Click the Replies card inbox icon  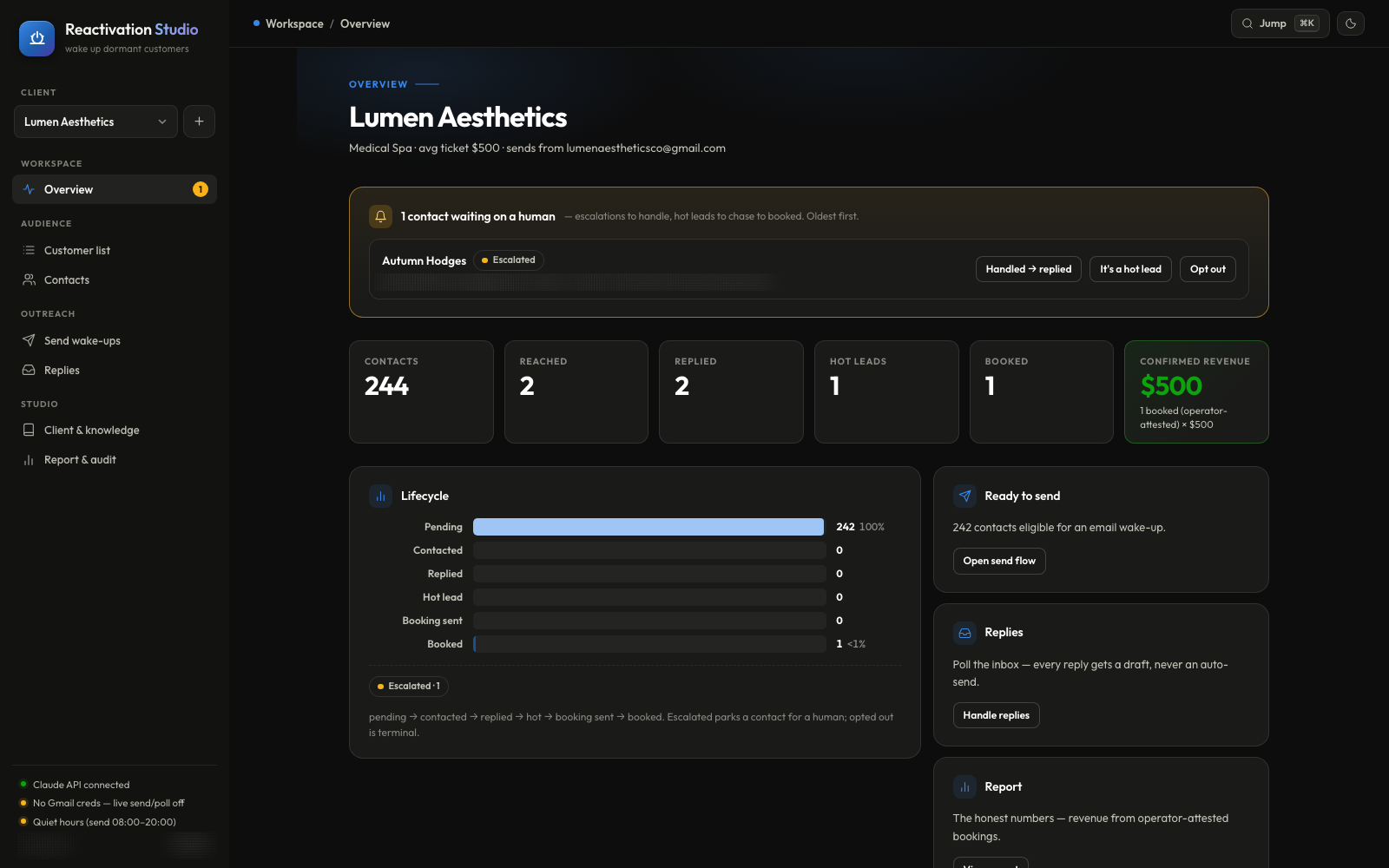click(x=964, y=633)
